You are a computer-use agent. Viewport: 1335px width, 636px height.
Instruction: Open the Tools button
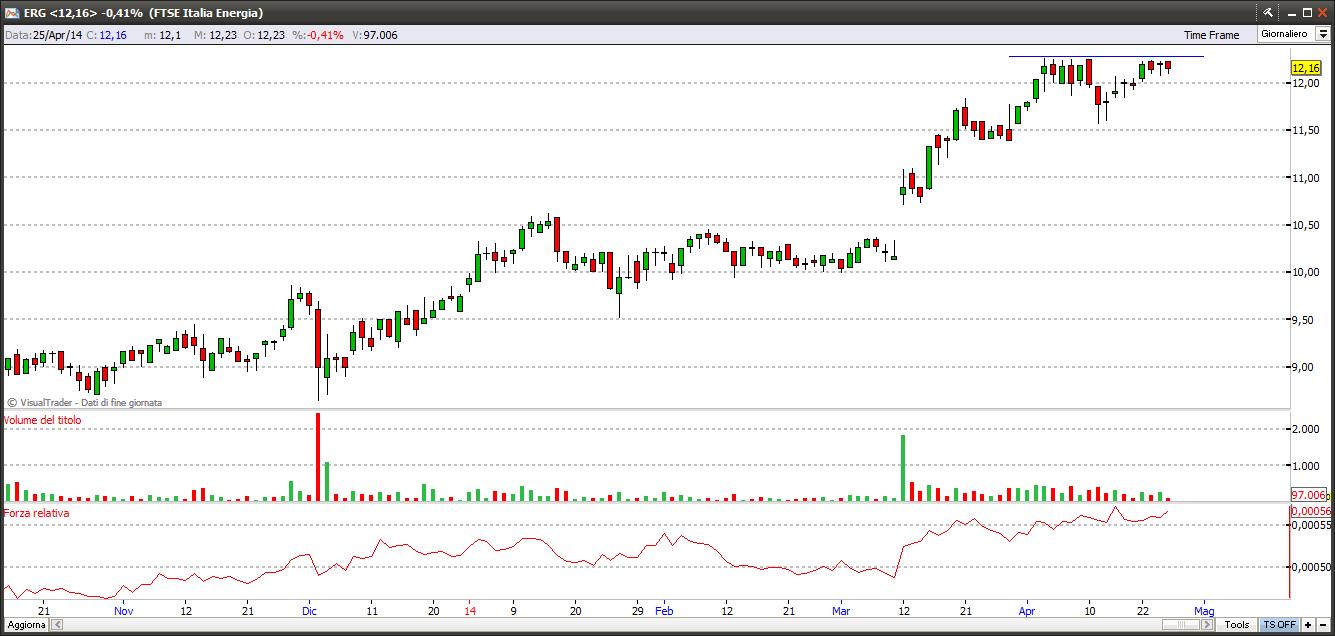click(x=1237, y=625)
